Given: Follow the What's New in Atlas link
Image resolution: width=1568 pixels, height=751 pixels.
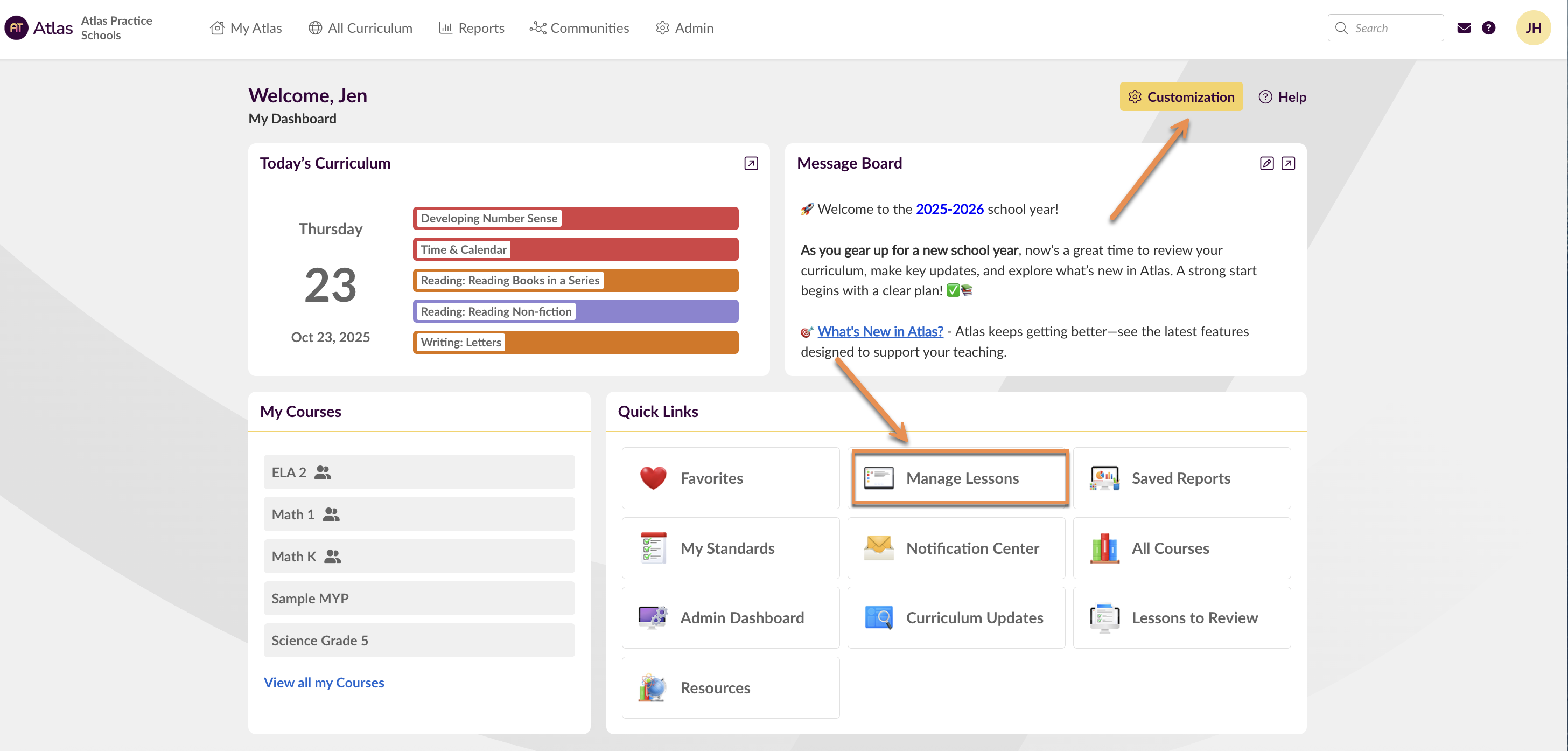Looking at the screenshot, I should coord(879,331).
